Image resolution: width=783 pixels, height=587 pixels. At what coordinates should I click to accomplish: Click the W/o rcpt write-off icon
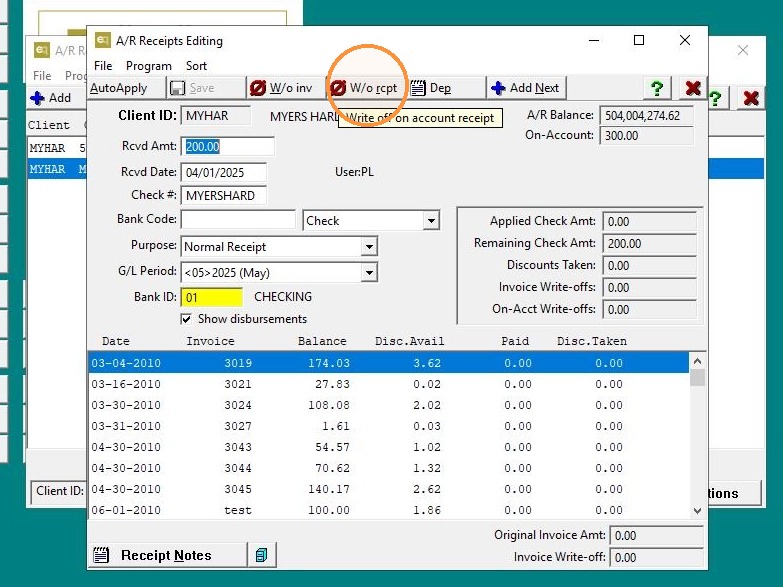(x=338, y=88)
